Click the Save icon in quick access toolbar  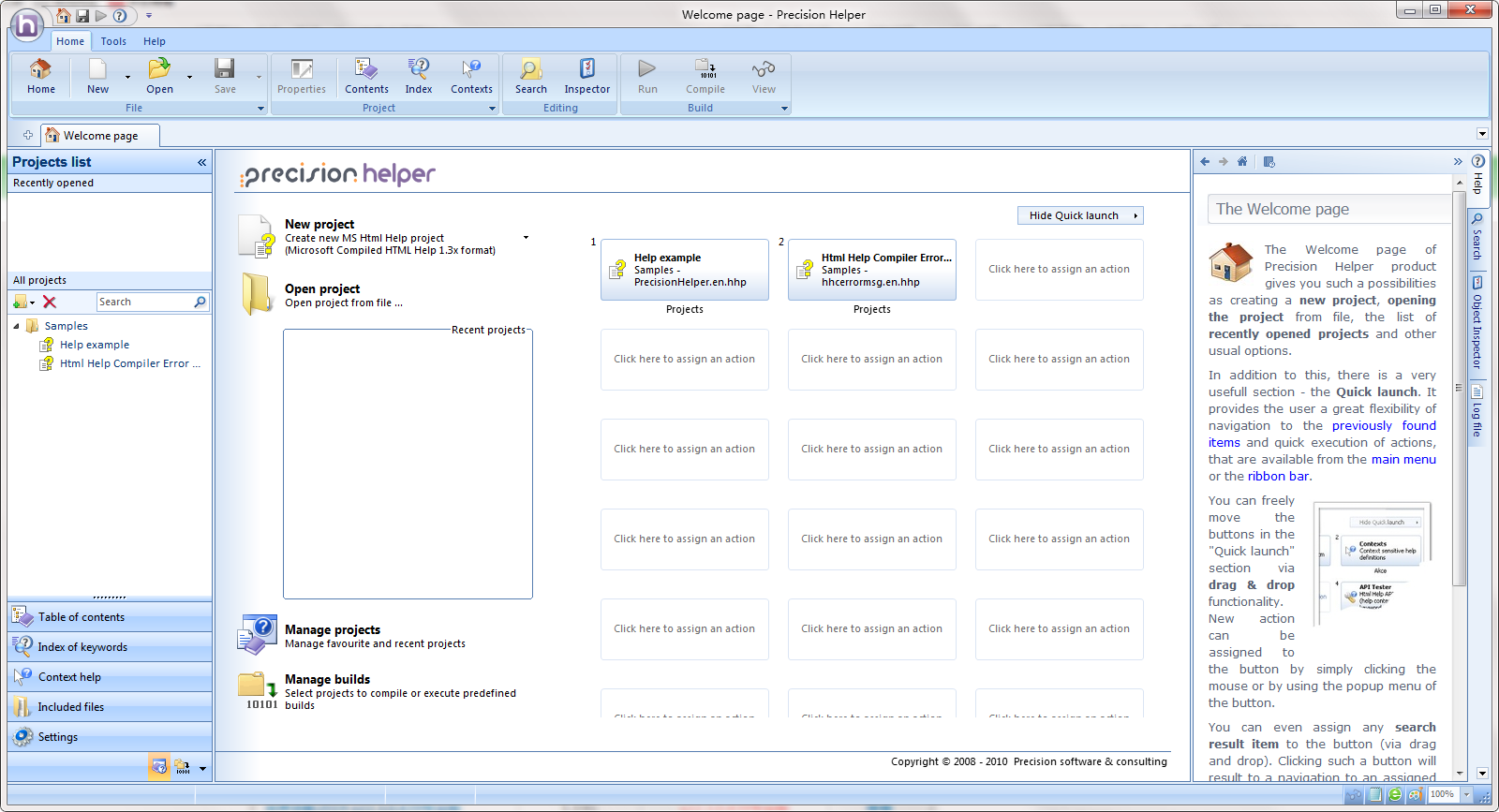coord(82,16)
